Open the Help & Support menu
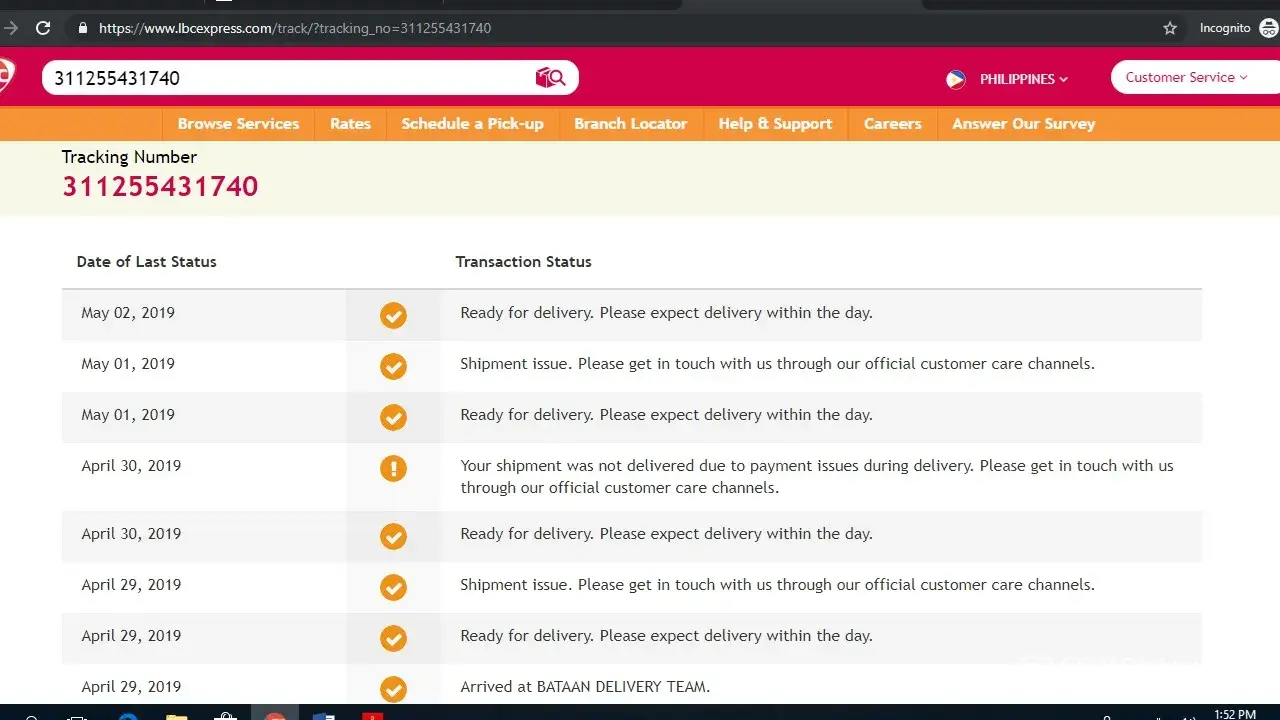 775,124
